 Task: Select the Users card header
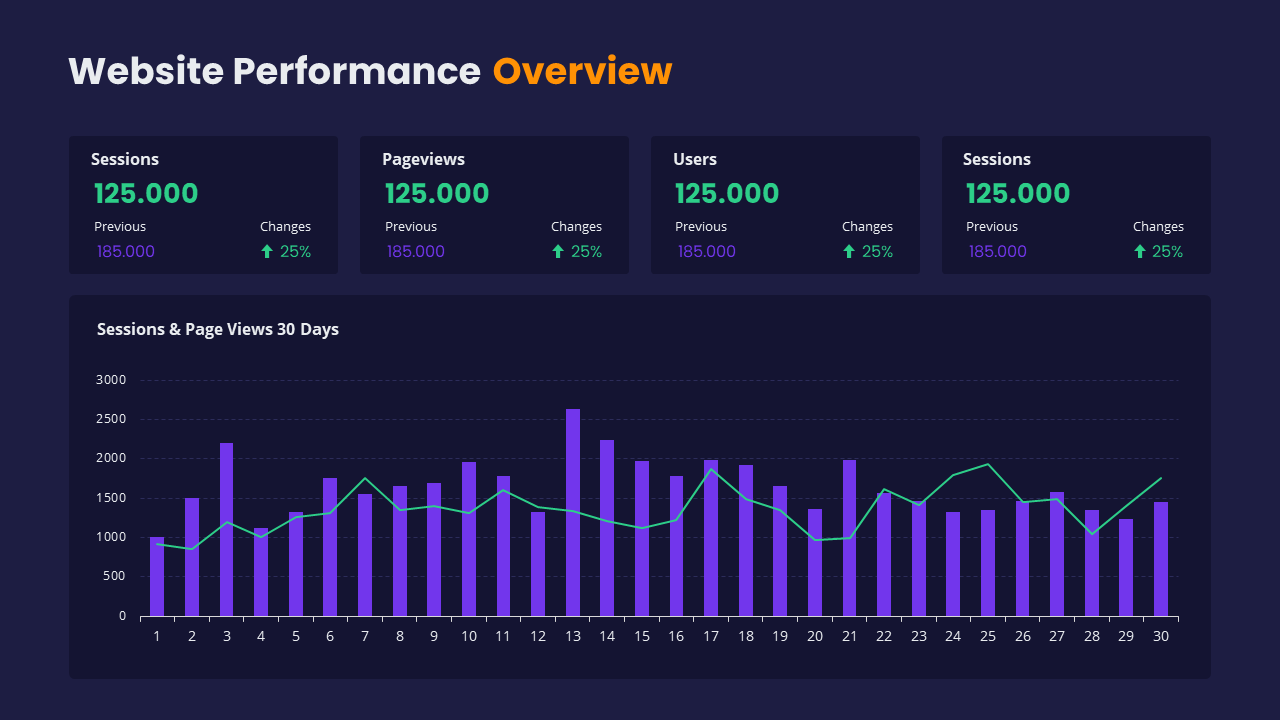click(695, 159)
